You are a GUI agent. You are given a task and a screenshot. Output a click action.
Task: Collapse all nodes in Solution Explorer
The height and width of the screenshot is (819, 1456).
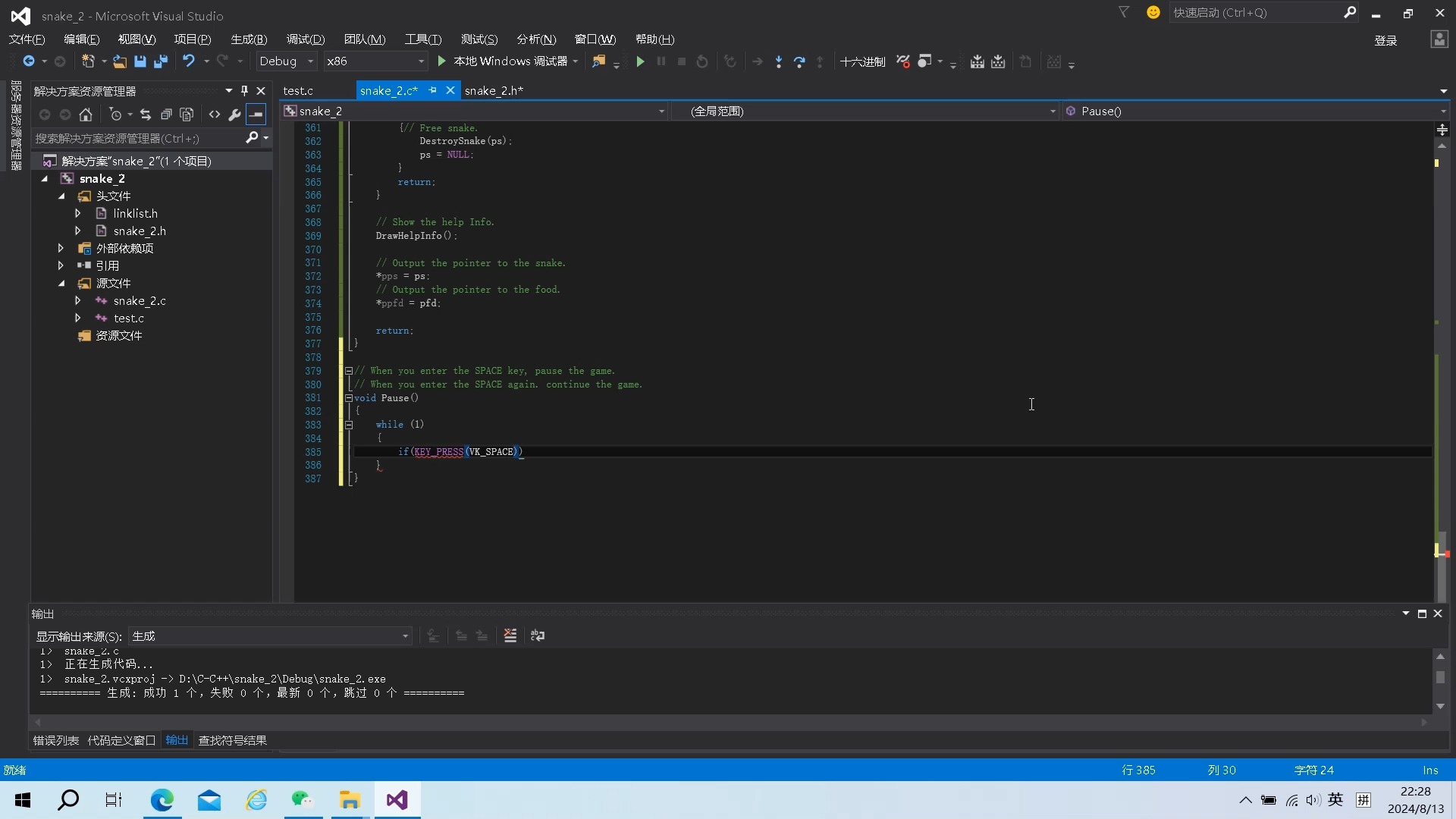coord(166,115)
